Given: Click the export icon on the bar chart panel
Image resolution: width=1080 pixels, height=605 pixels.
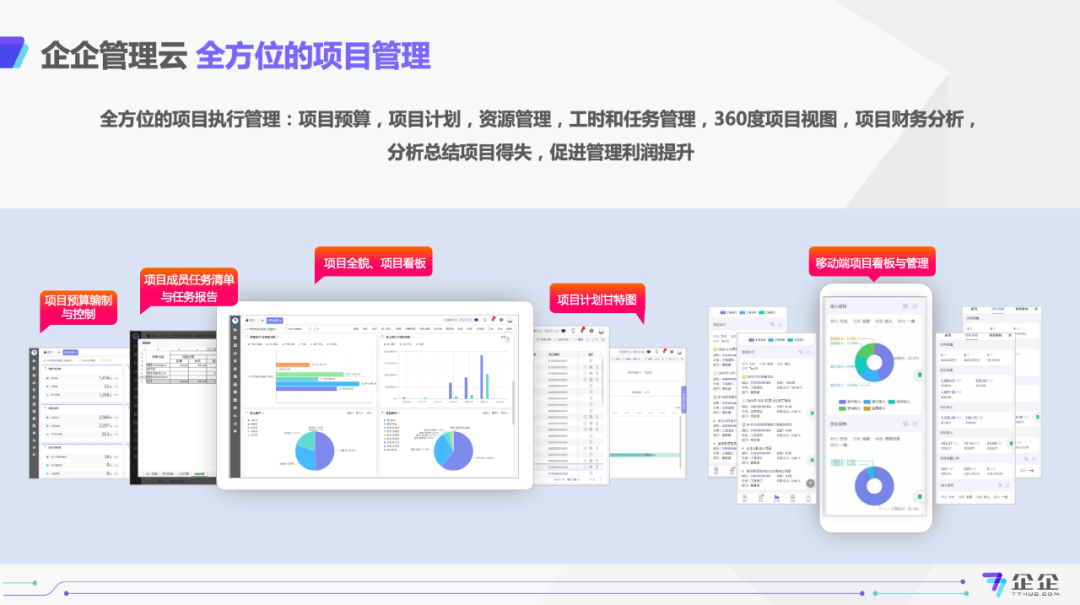Looking at the screenshot, I should (506, 339).
